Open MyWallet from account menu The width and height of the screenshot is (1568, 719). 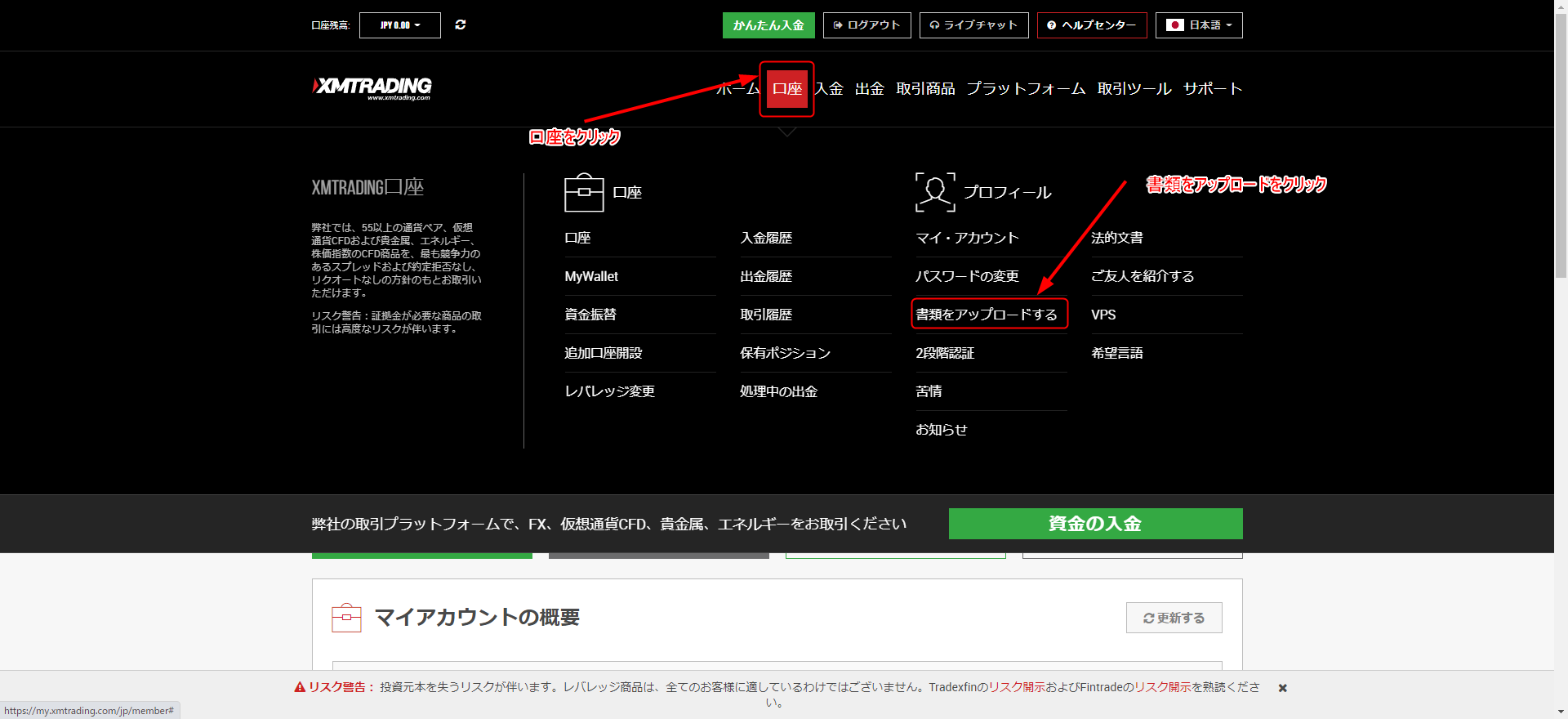[x=591, y=276]
